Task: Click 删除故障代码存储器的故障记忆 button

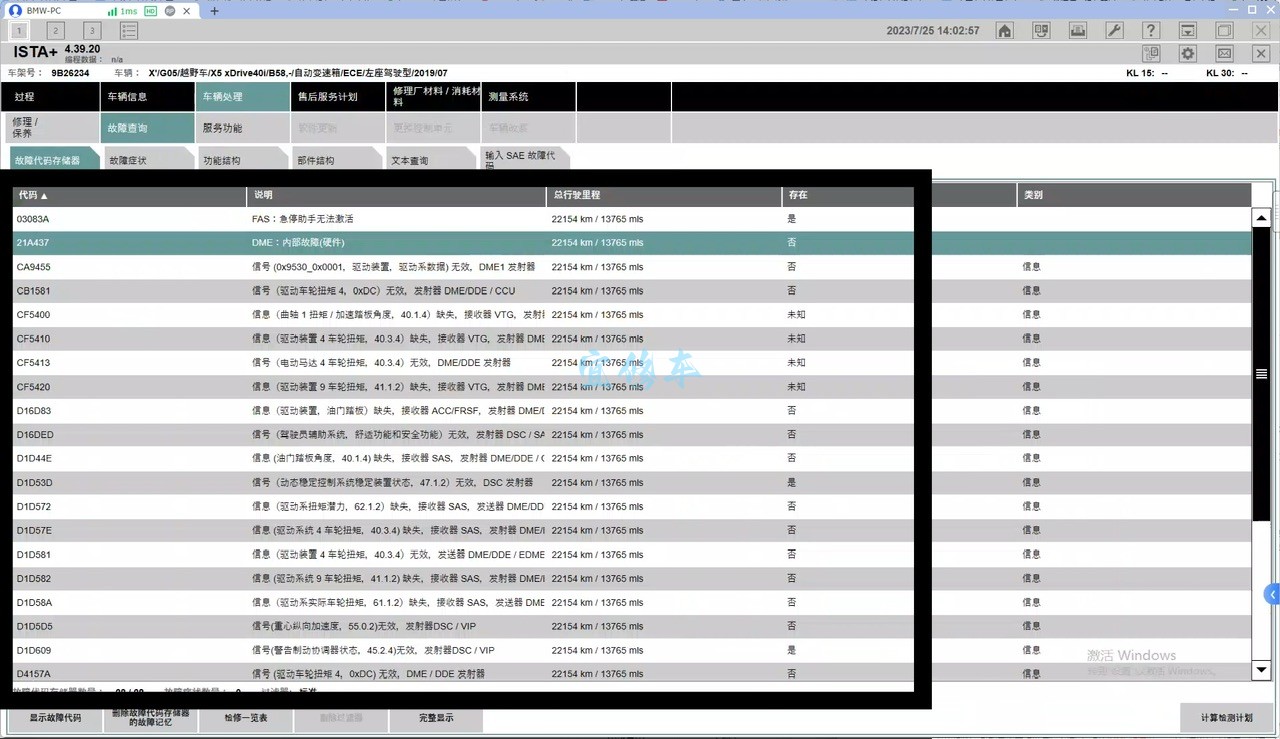Action: [150, 718]
